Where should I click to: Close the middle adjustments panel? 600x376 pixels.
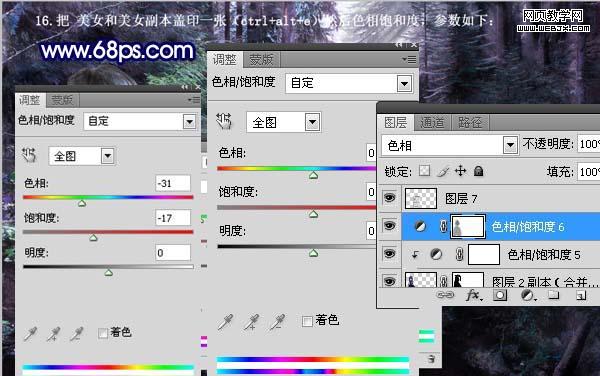pos(414,45)
